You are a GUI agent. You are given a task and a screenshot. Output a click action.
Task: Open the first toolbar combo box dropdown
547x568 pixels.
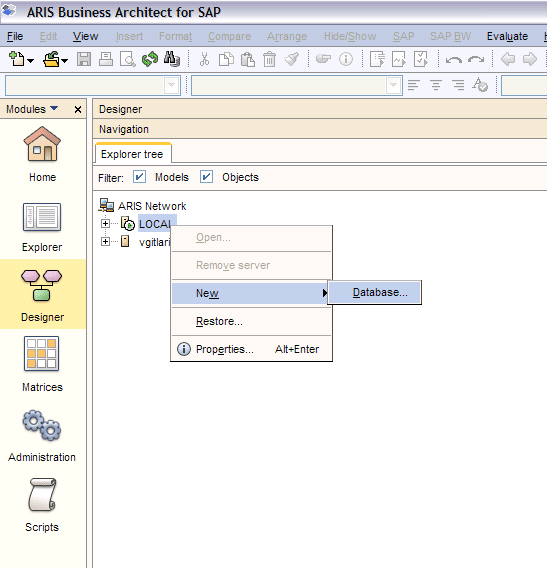[172, 85]
